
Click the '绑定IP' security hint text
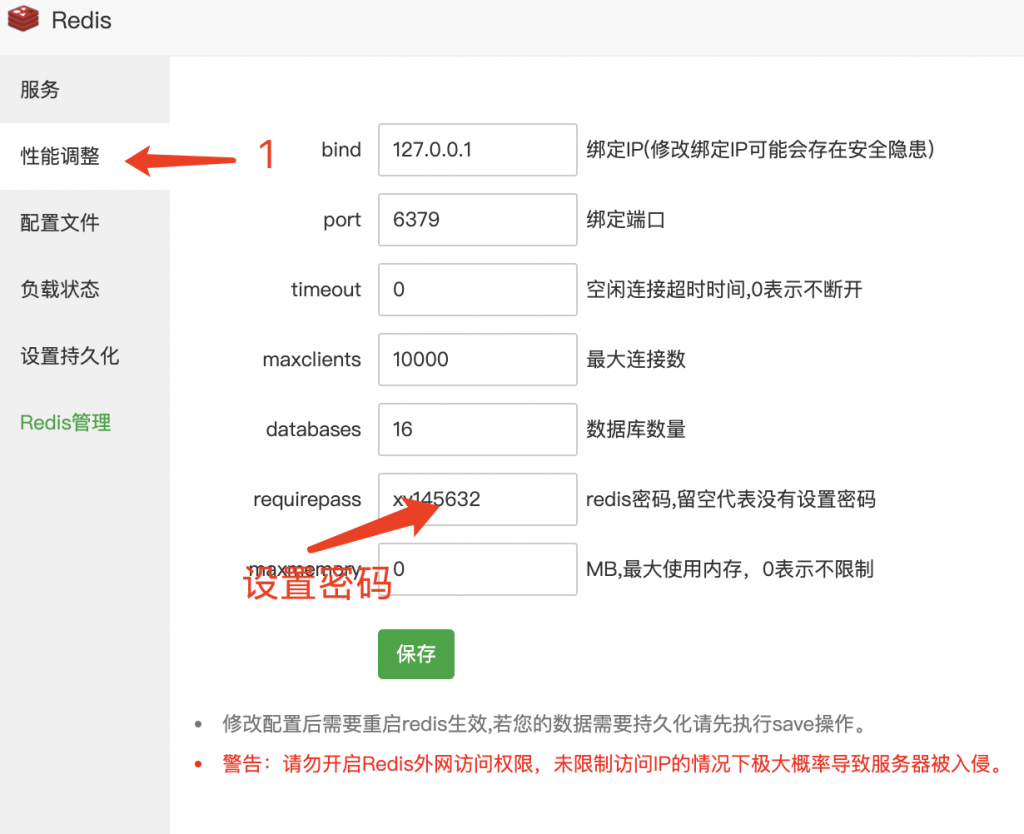point(760,150)
